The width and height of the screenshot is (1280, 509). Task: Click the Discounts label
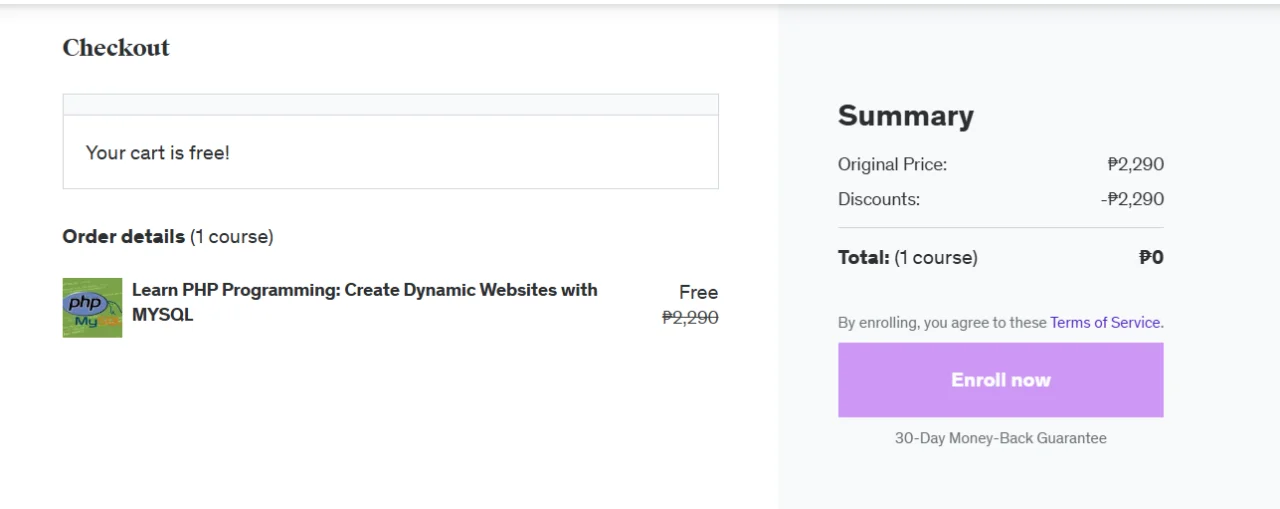point(879,199)
